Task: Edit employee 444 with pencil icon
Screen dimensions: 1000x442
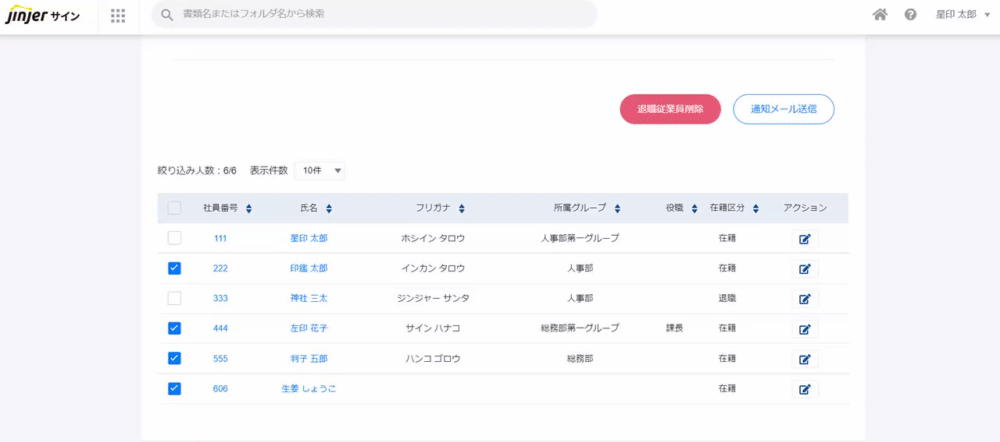Action: click(805, 329)
